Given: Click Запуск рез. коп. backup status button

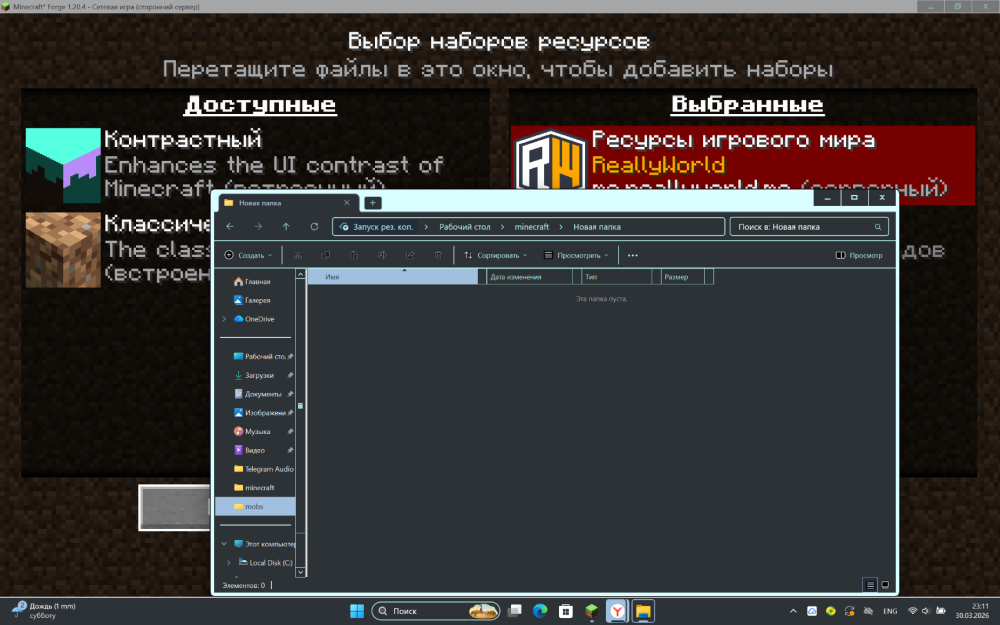Looking at the screenshot, I should pos(377,227).
